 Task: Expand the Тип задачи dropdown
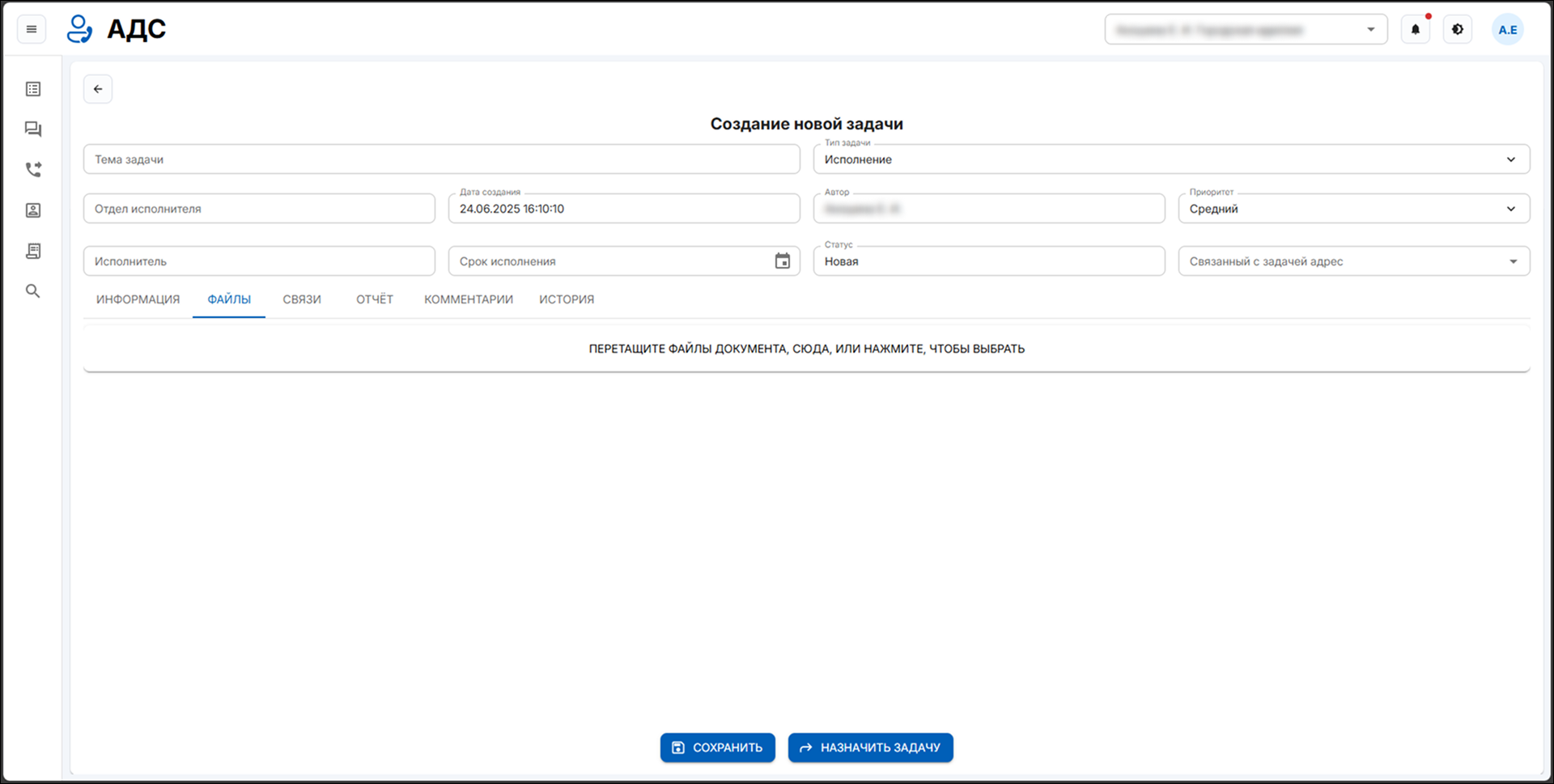point(1510,159)
